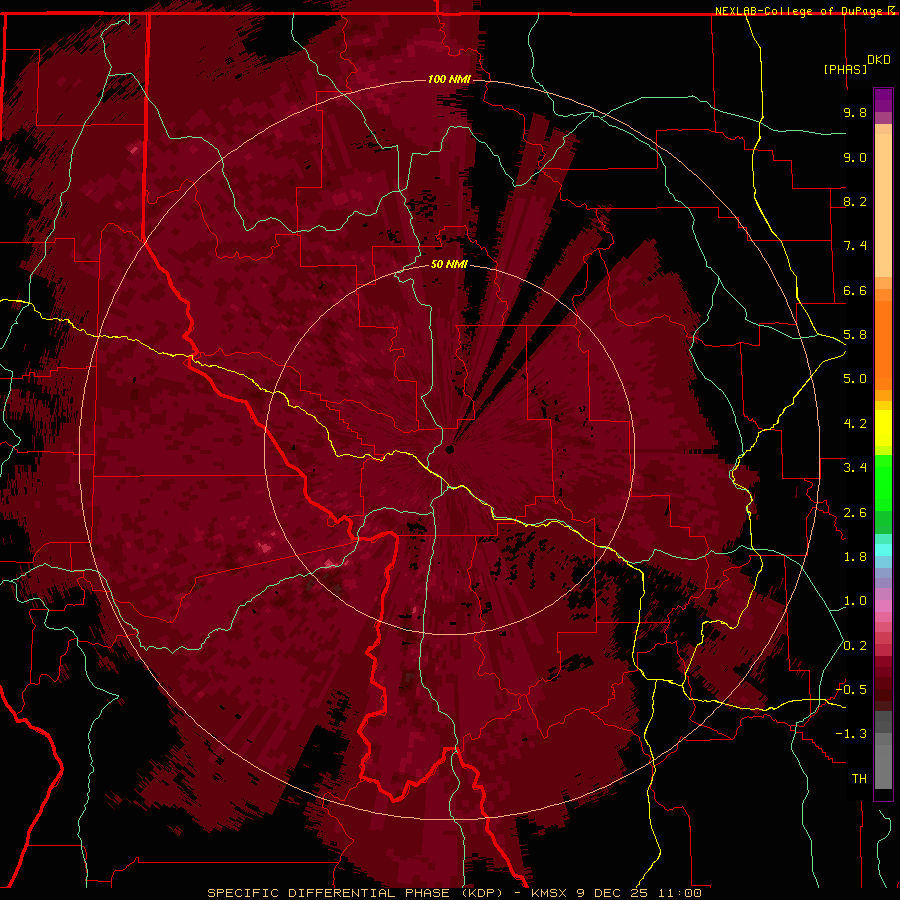
Task: Click the 3.4 scale value
Action: click(855, 468)
